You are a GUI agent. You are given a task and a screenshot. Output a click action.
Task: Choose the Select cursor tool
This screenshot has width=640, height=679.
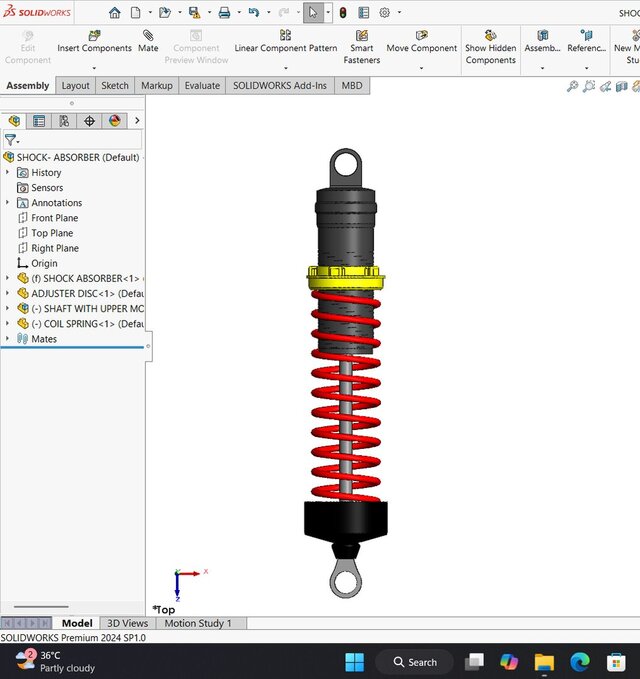[313, 13]
